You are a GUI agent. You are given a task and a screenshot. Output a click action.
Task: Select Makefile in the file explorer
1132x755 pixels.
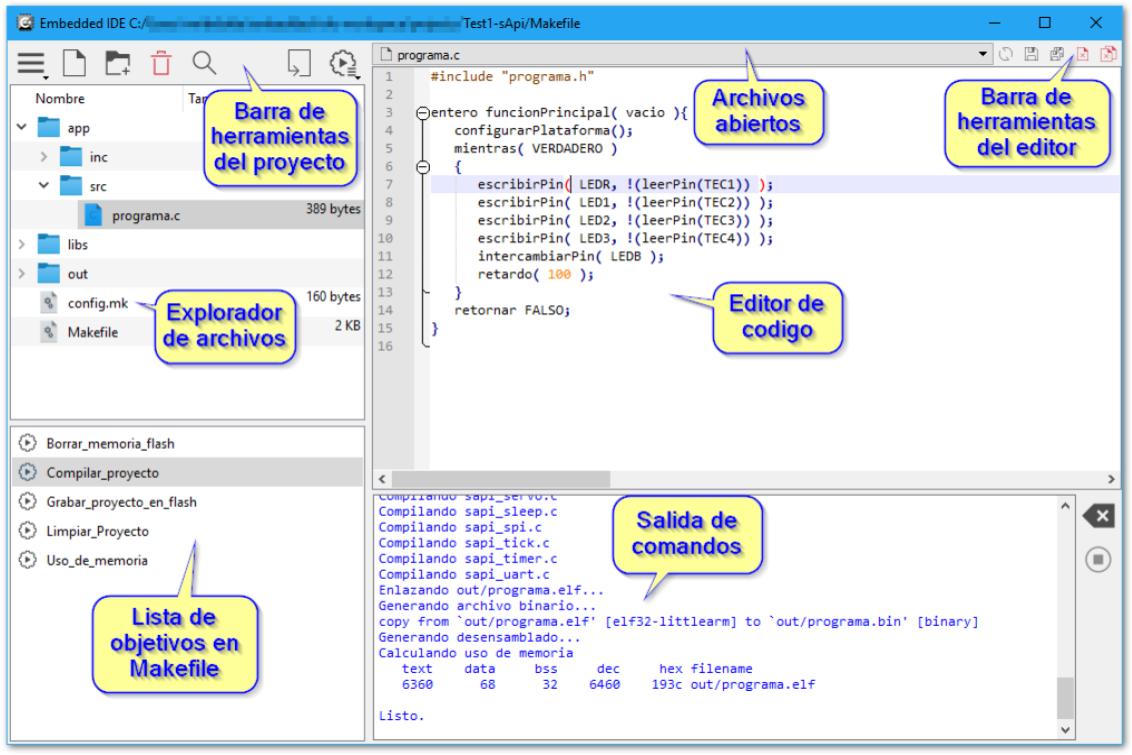point(92,332)
